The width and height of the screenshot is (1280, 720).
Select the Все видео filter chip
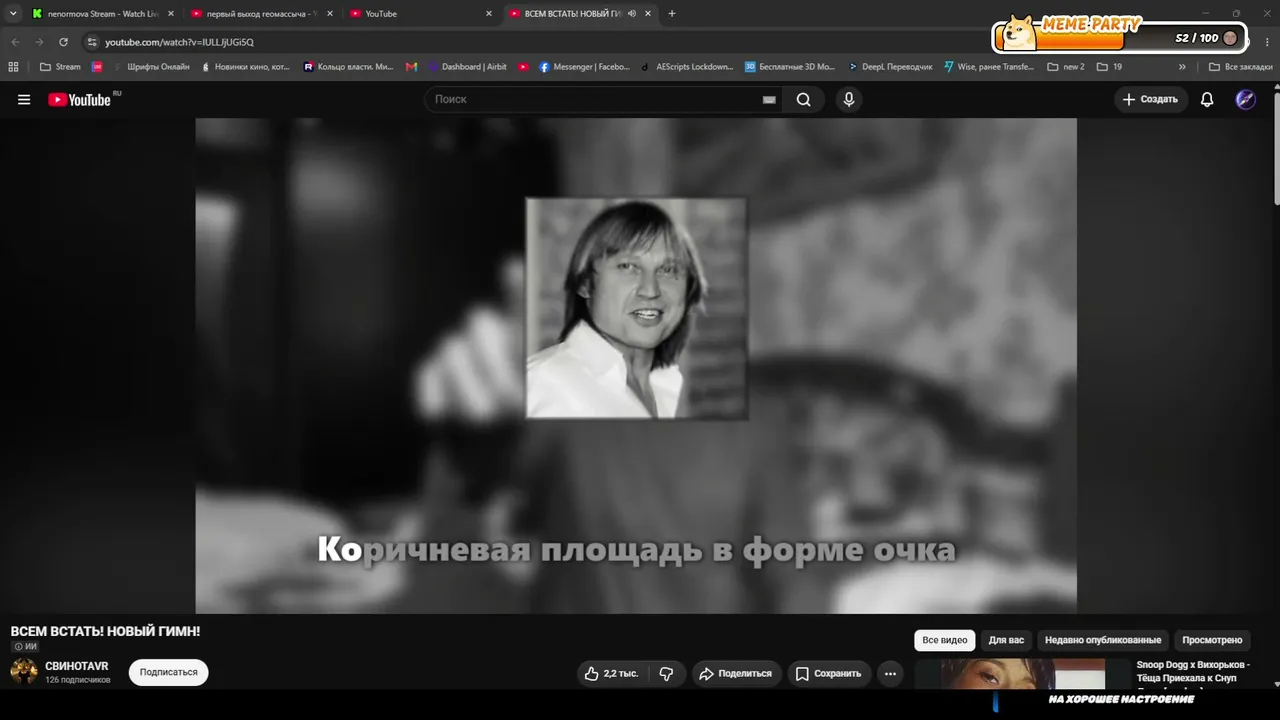tap(945, 640)
